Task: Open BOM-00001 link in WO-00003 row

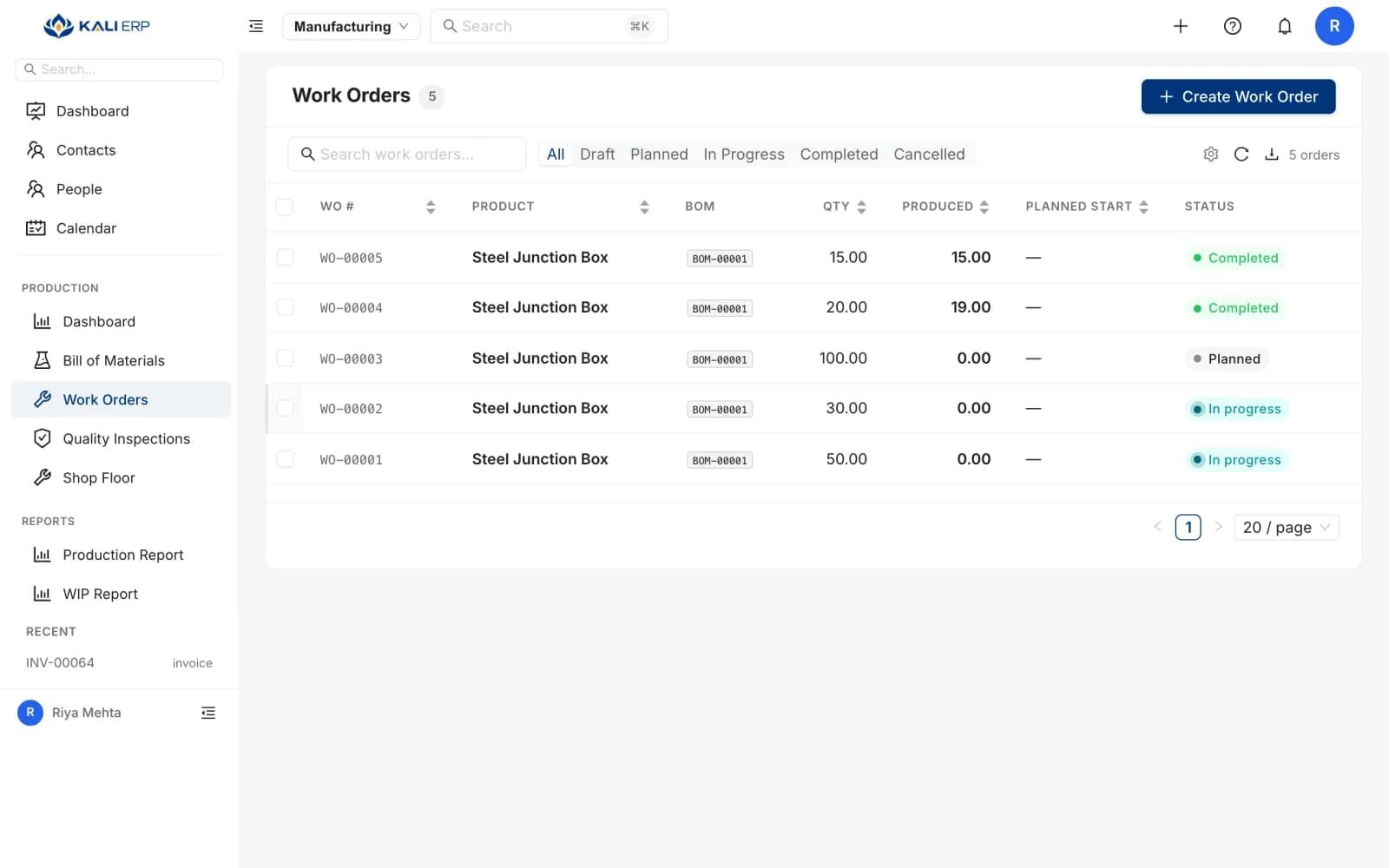Action: coord(720,359)
